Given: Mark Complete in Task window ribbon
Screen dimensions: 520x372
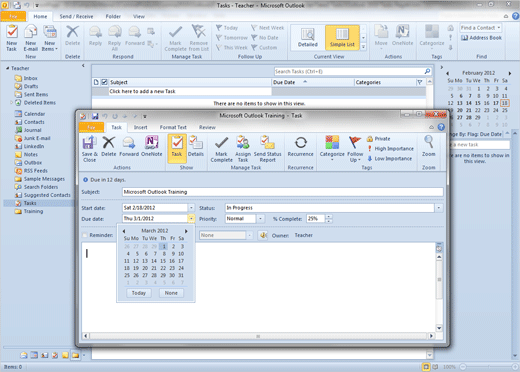Looking at the screenshot, I should coord(221,149).
